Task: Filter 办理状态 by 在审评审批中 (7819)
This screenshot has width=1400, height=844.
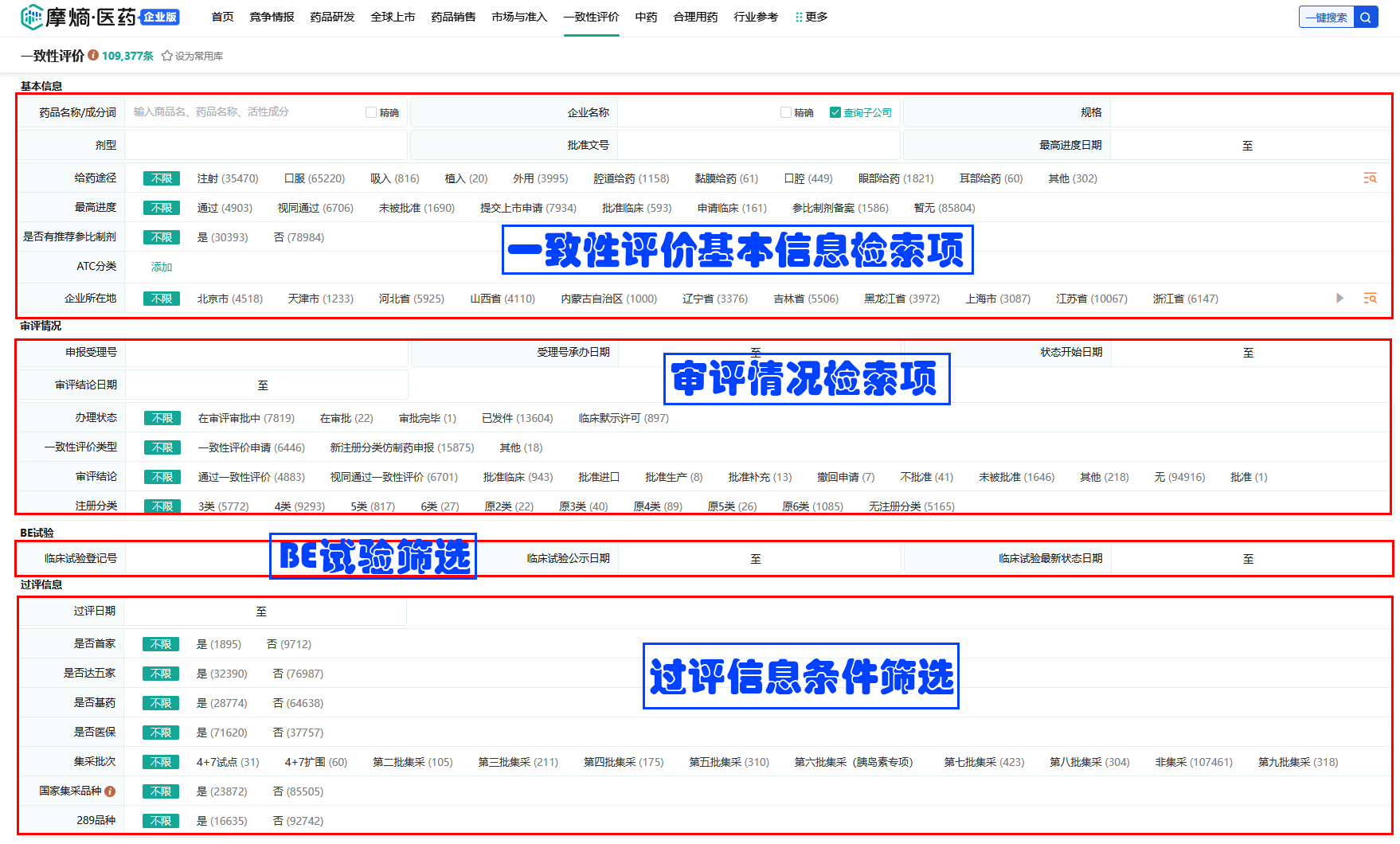Action: [x=246, y=418]
